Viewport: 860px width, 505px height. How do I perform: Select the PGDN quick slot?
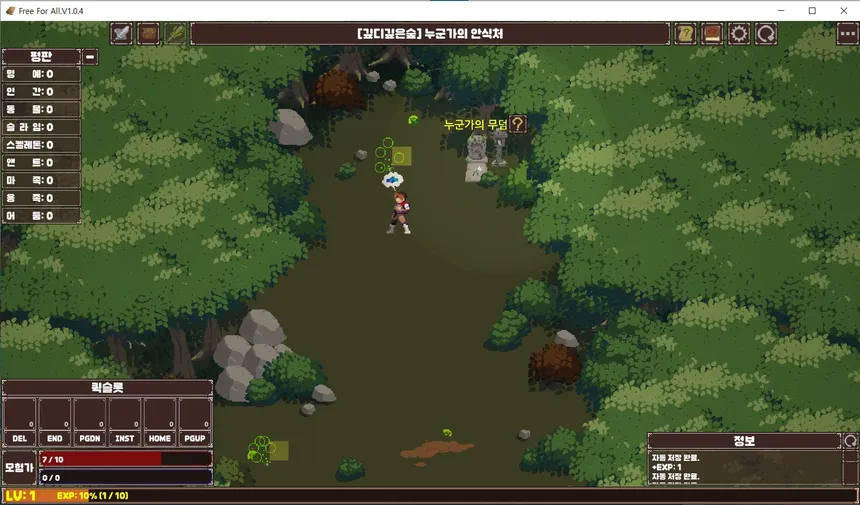click(90, 438)
